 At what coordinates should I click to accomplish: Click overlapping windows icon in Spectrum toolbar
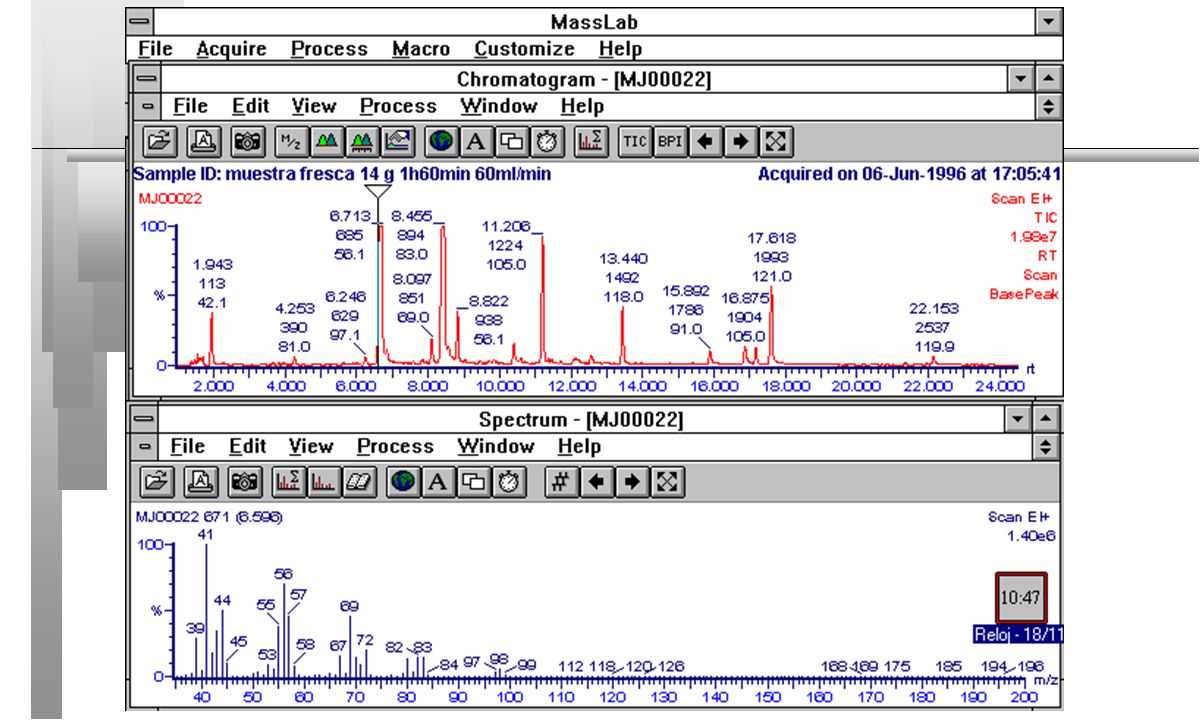tap(476, 482)
